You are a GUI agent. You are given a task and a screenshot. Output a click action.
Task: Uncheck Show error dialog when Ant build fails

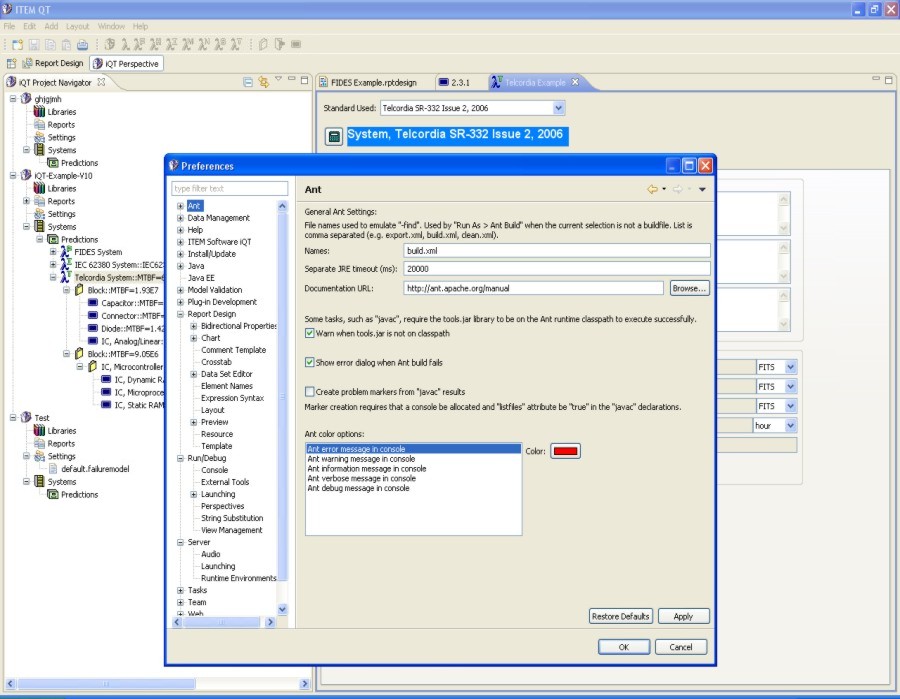pyautogui.click(x=310, y=362)
